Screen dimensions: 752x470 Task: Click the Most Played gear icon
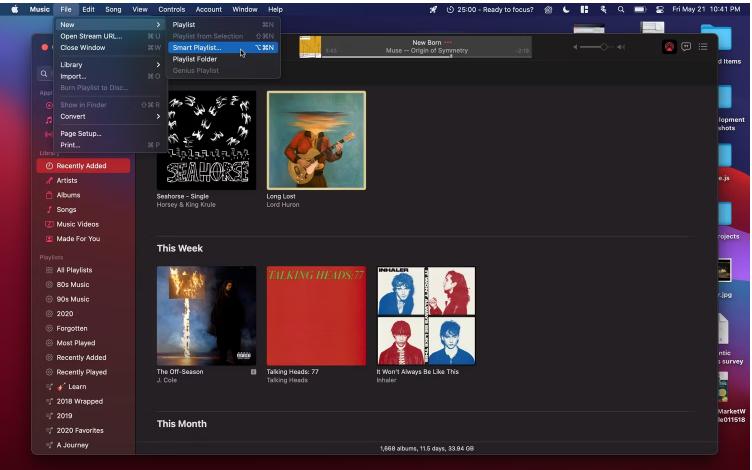pyautogui.click(x=48, y=343)
